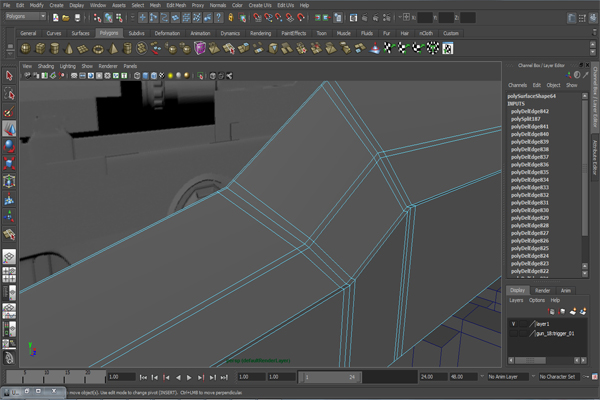Open the Options menu in Layer Editor
This screenshot has width=600, height=400.
coord(536,300)
